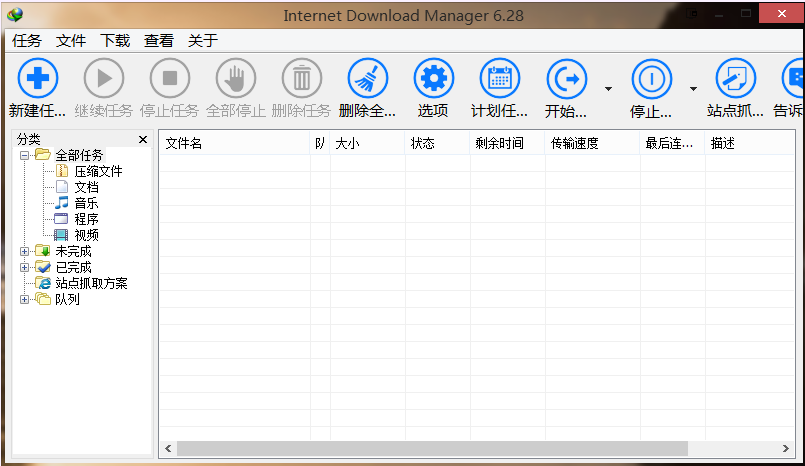Click the 开始 queue icon
Viewport: 805px width, 466px height.
pyautogui.click(x=566, y=79)
